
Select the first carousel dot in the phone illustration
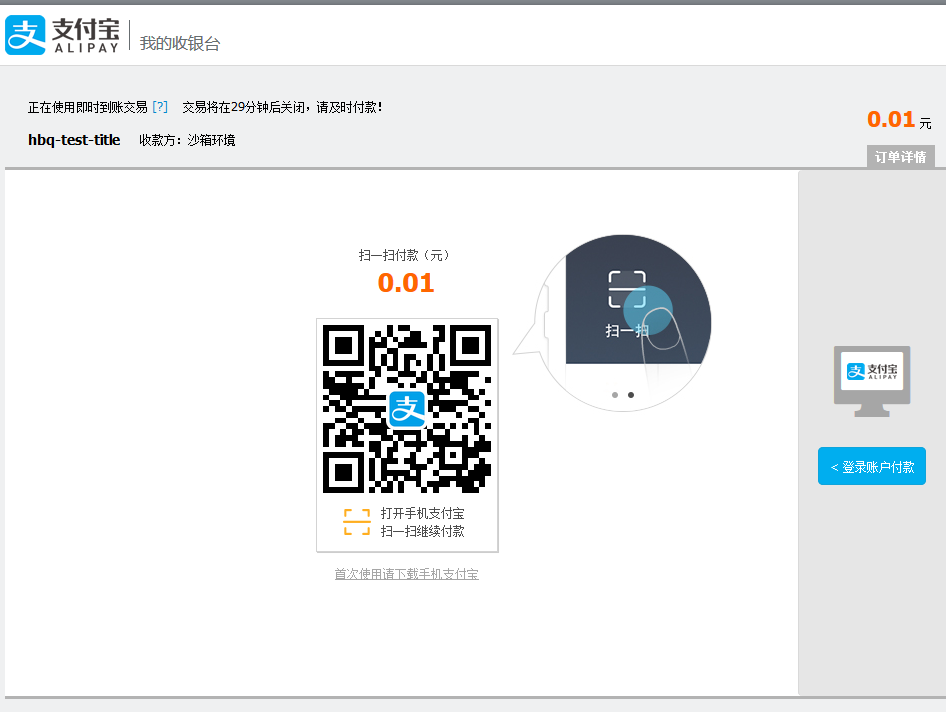coord(615,395)
